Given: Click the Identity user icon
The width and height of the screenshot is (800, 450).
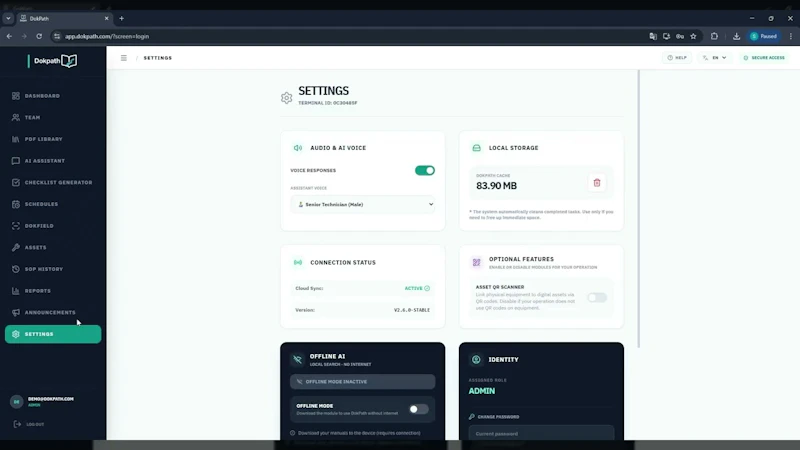Looking at the screenshot, I should coord(476,360).
